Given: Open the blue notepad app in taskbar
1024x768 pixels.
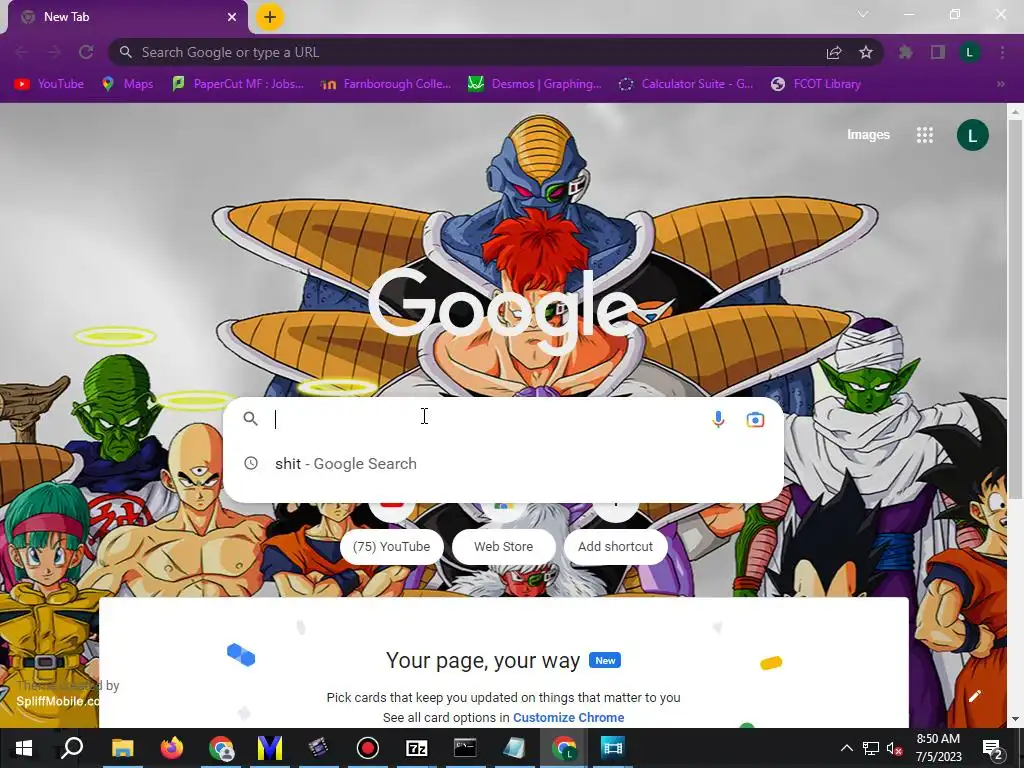Looking at the screenshot, I should [x=514, y=748].
